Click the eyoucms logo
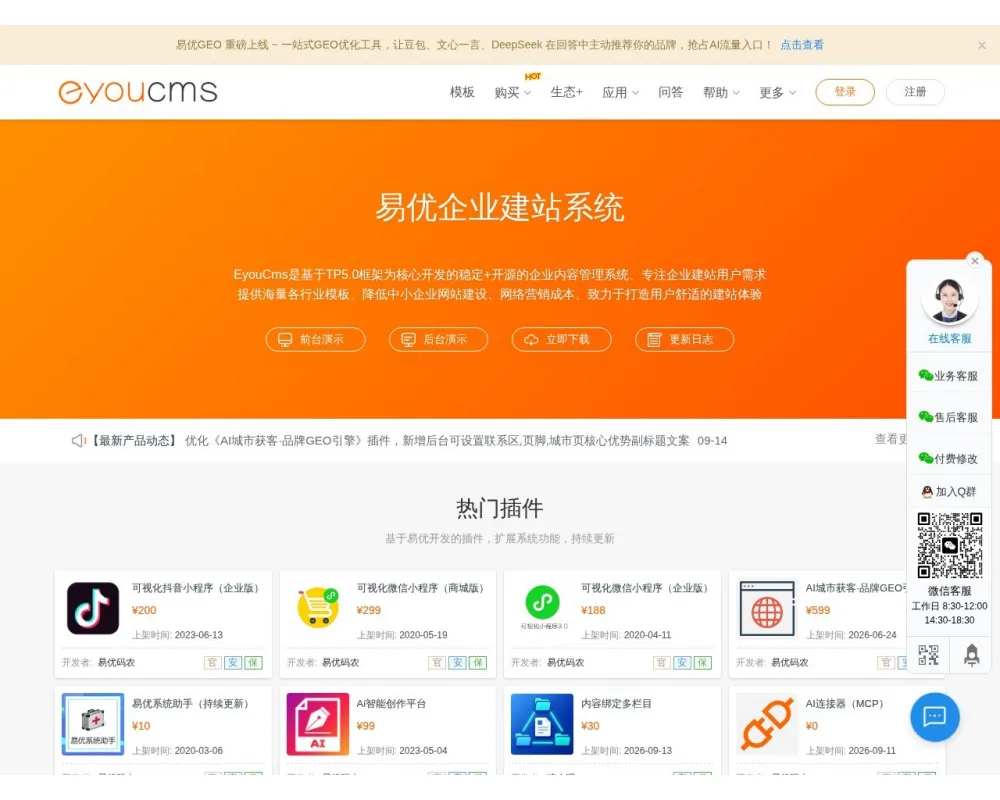Screen dimensions: 1000x800 (138, 92)
